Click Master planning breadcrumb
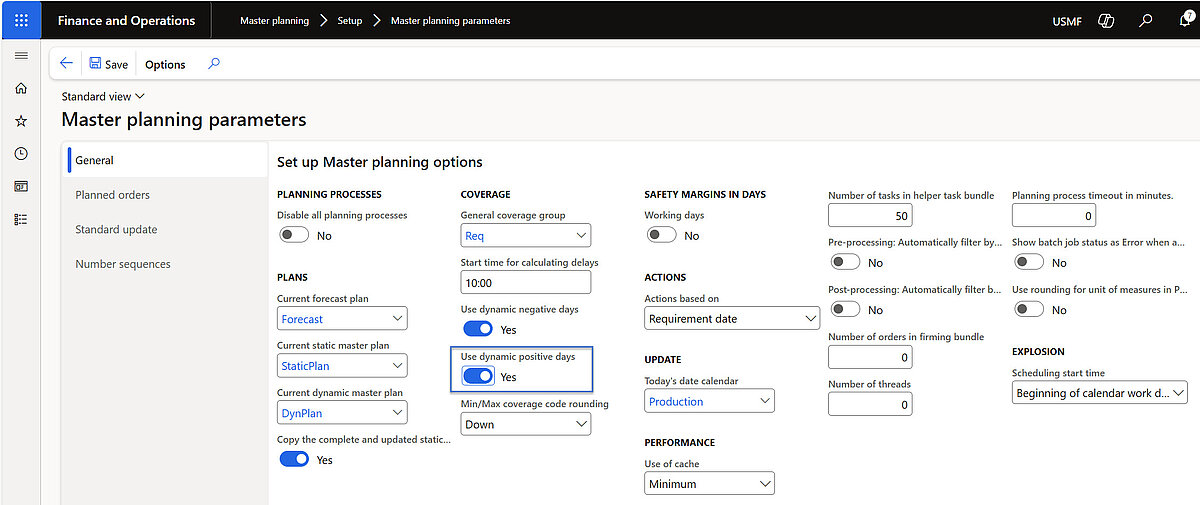1200x505 pixels. pyautogui.click(x=275, y=20)
